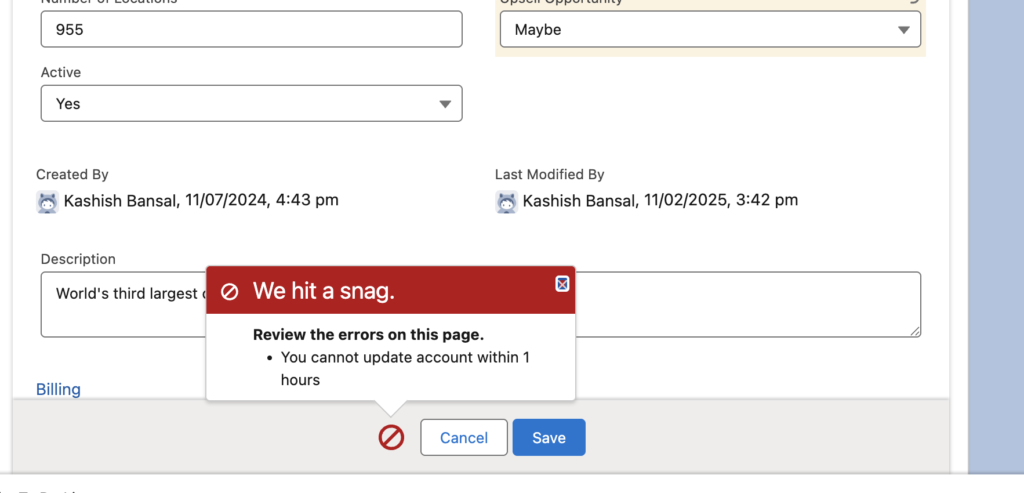The image size is (1024, 493).
Task: Click "You cannot update account" error message
Action: pos(405,357)
